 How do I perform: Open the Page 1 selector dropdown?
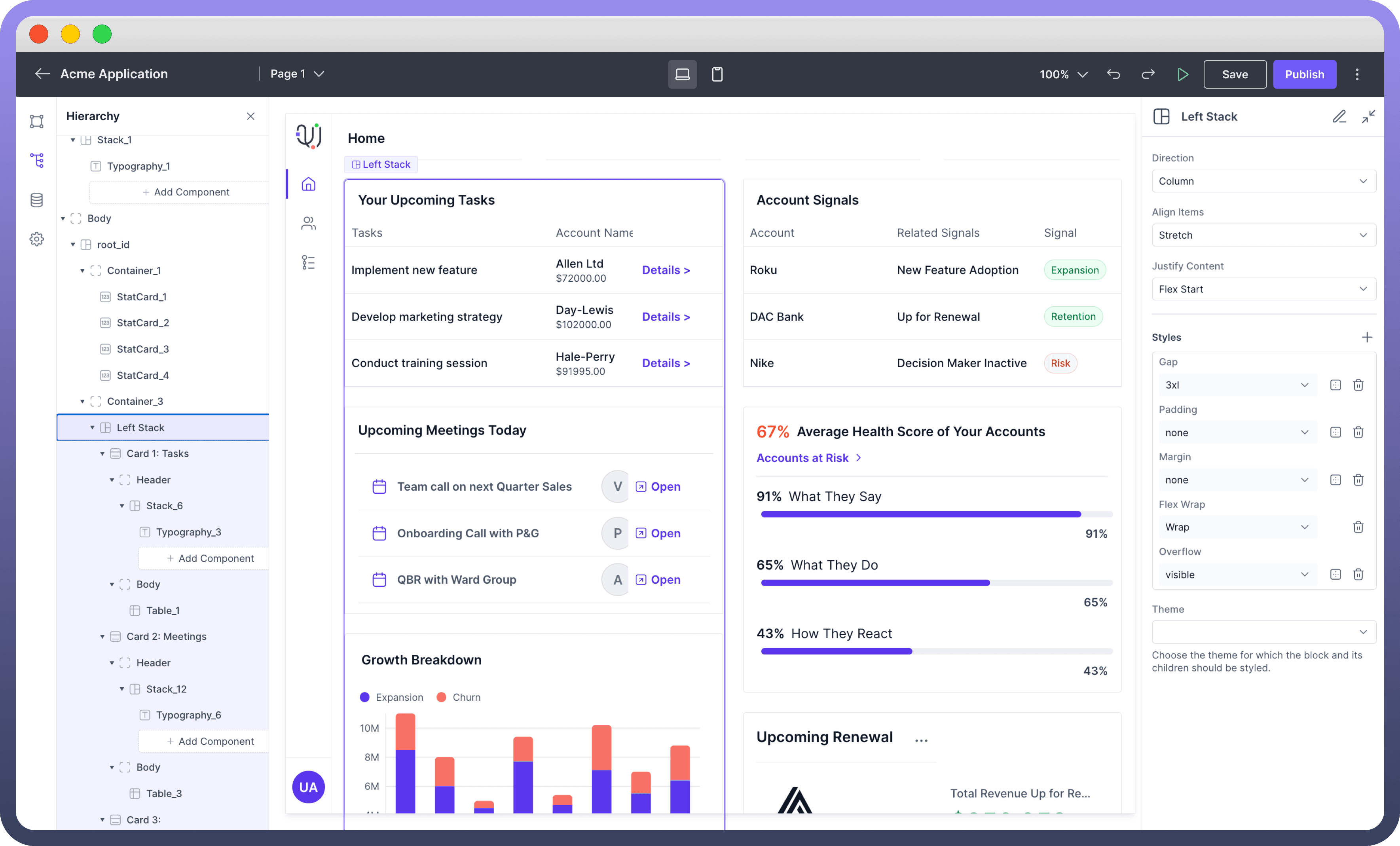tap(297, 74)
